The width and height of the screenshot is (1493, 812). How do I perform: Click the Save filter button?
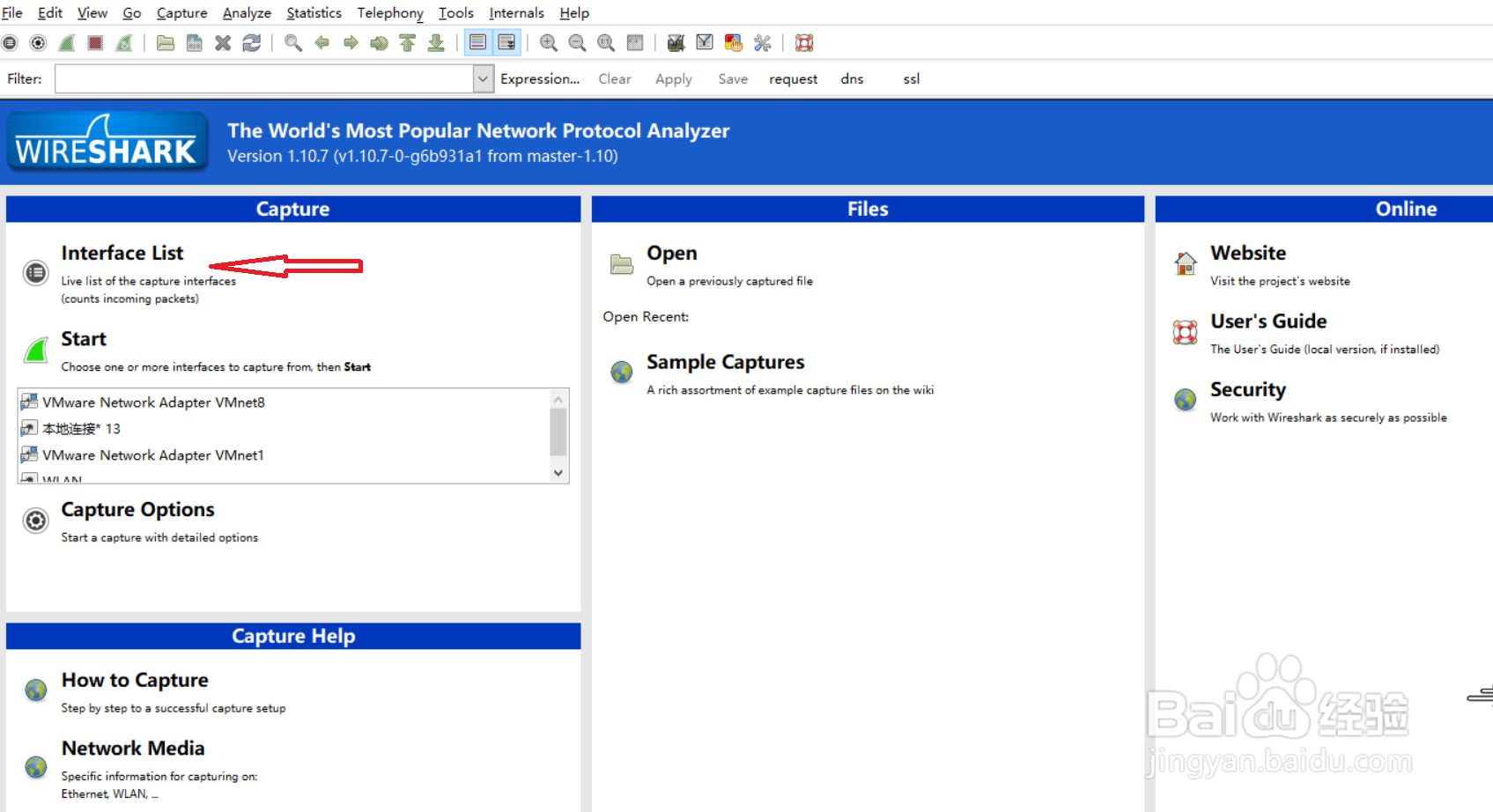pyautogui.click(x=733, y=78)
